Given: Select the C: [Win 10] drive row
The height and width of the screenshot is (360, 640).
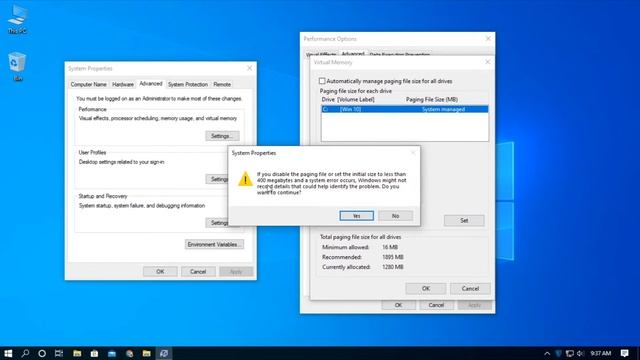Looking at the screenshot, I should pyautogui.click(x=404, y=109).
